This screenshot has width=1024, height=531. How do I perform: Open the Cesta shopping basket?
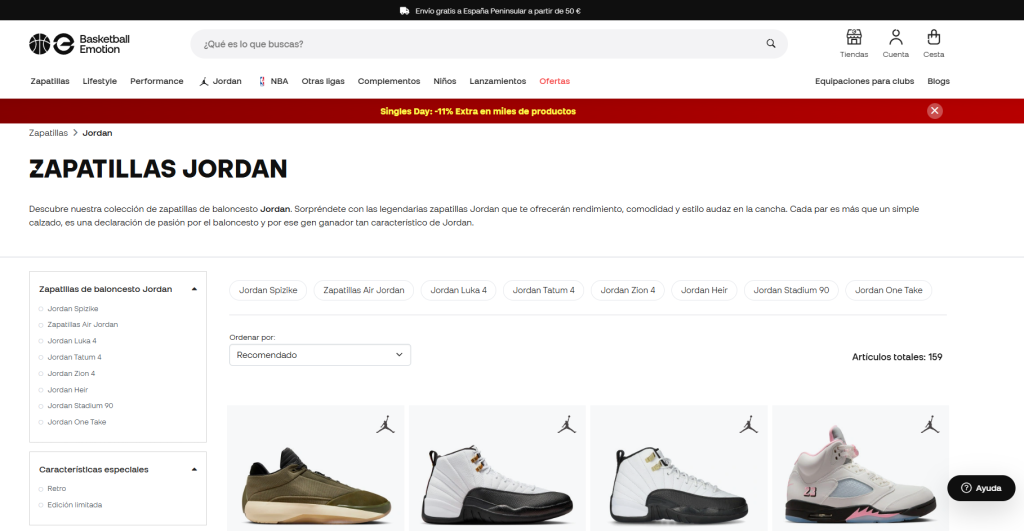[933, 43]
